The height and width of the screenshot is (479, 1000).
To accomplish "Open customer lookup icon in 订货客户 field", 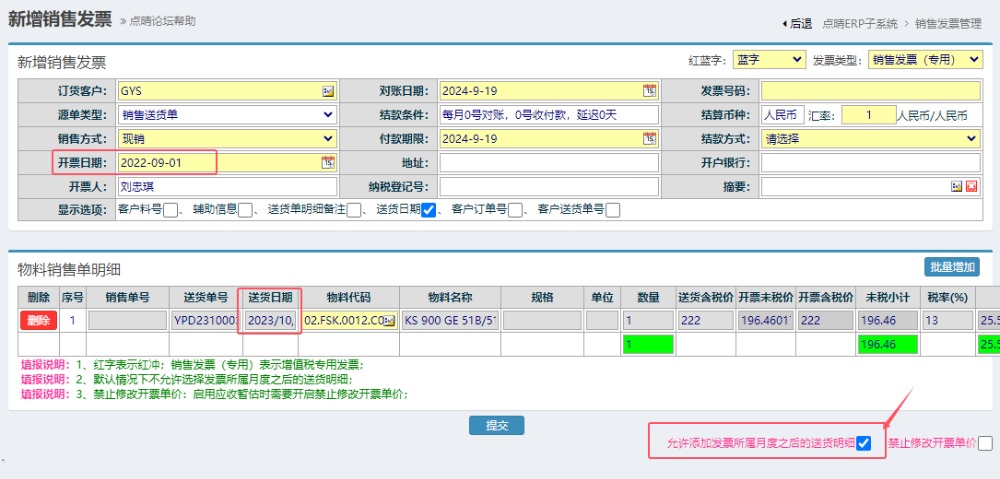I will click(x=328, y=91).
